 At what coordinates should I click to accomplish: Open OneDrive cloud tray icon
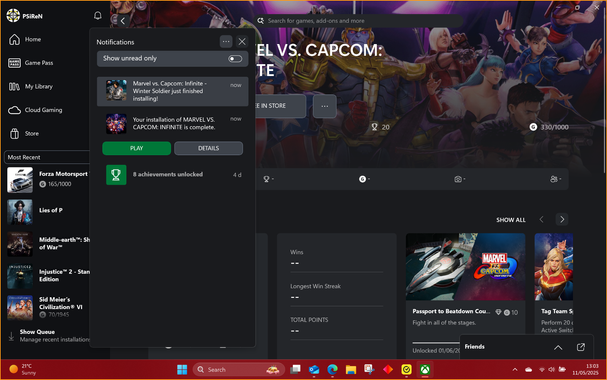pos(528,370)
